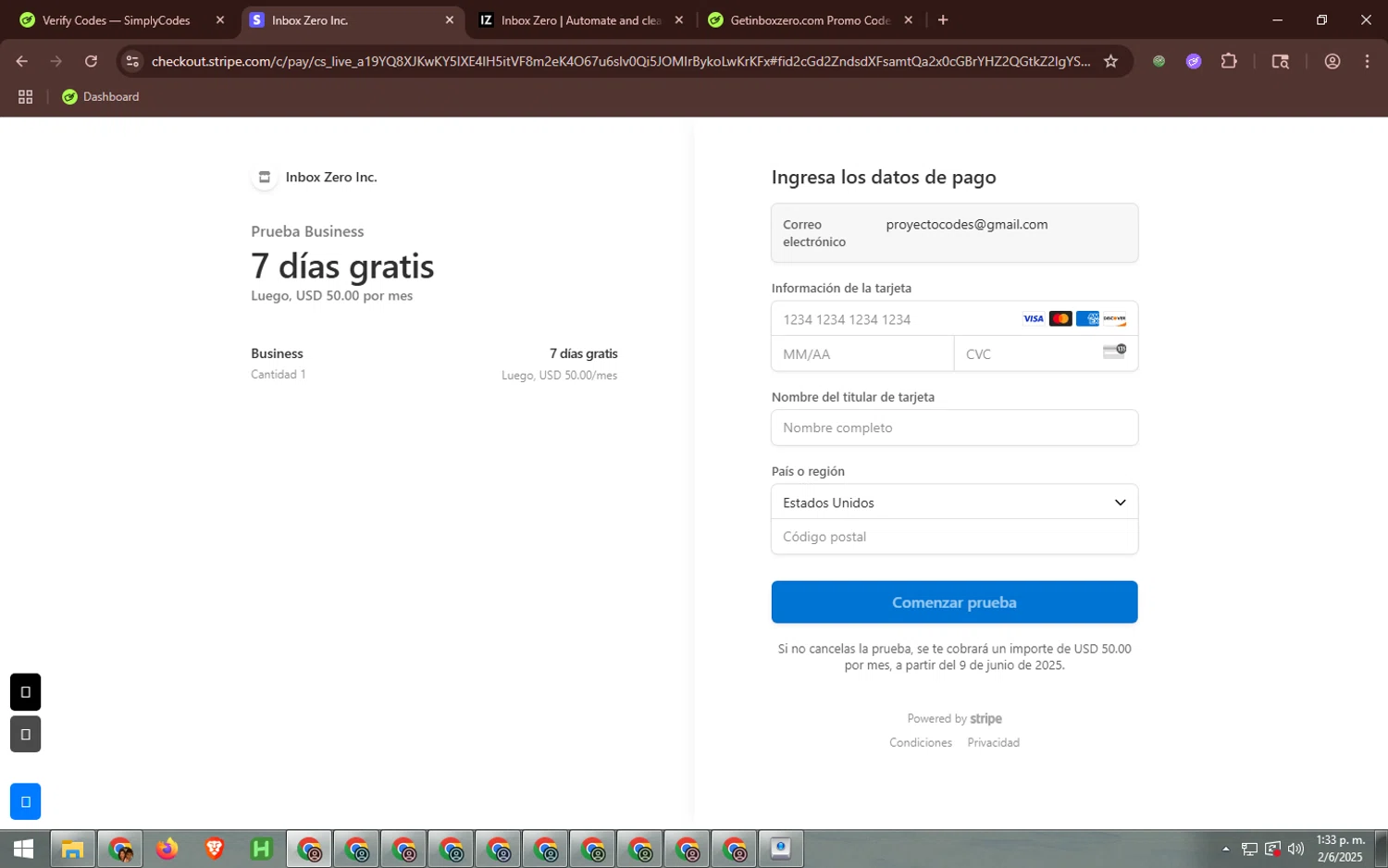The image size is (1388, 868).
Task: Click the American Express logo
Action: 1087,319
